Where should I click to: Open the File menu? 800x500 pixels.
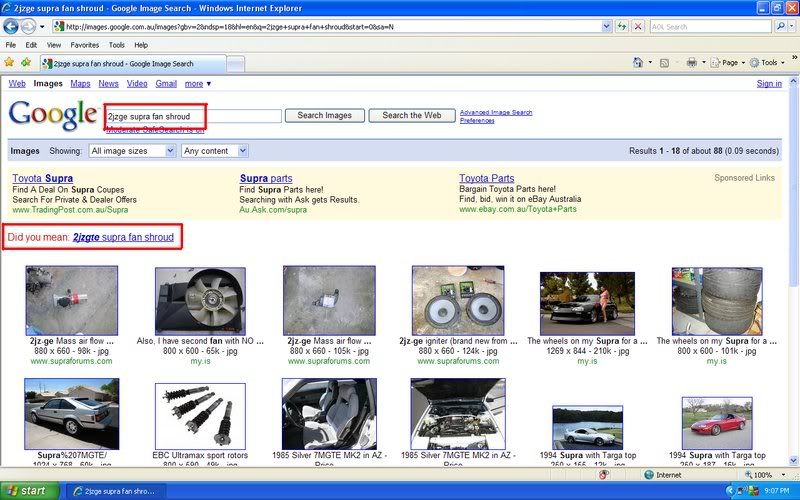click(x=11, y=45)
